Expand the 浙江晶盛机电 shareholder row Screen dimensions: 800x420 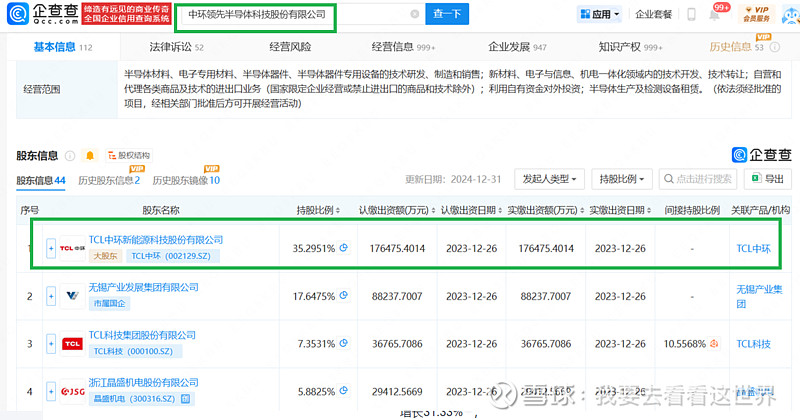50,392
